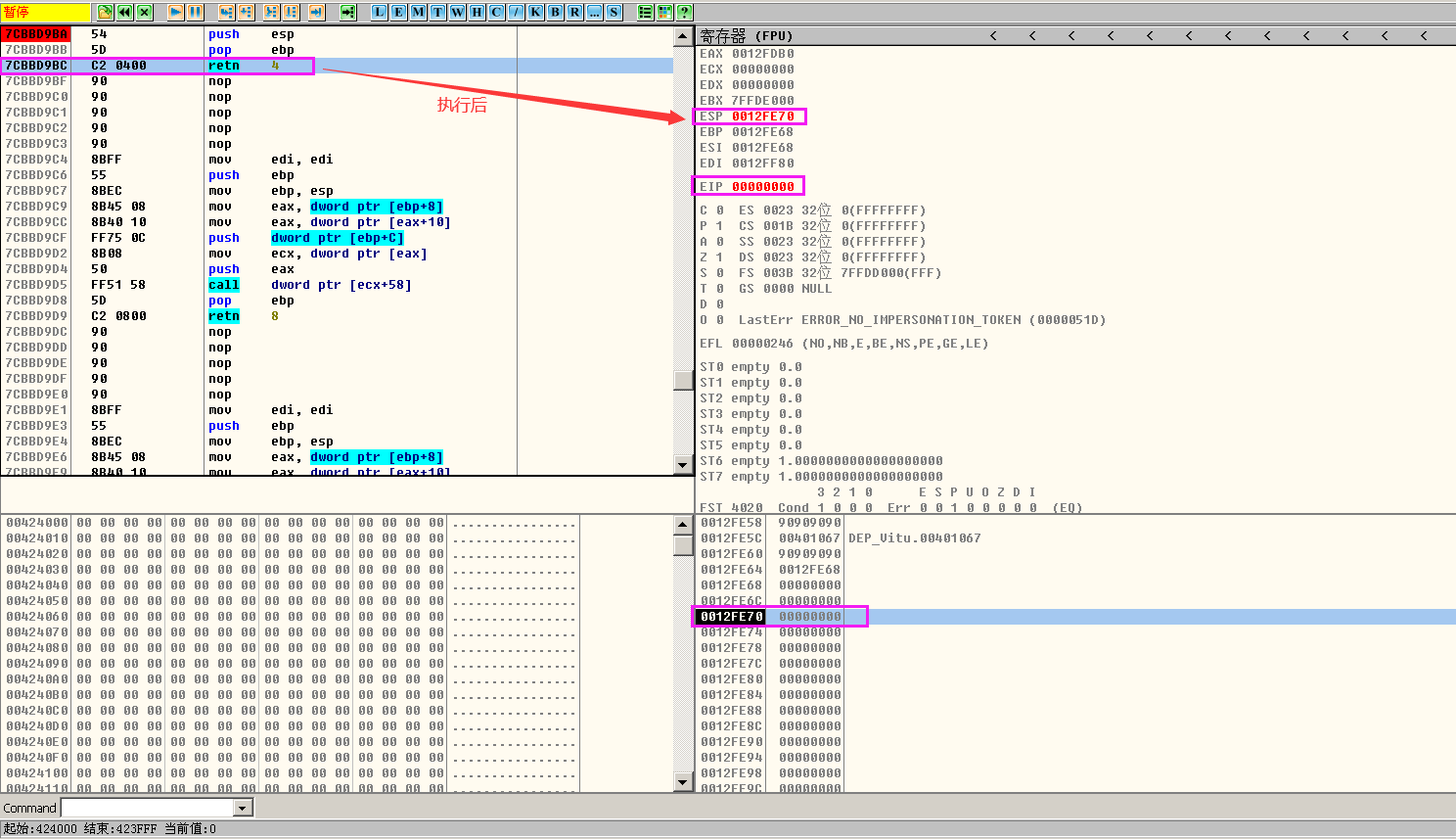
Task: Show Breakpoints window via B button
Action: pyautogui.click(x=555, y=12)
